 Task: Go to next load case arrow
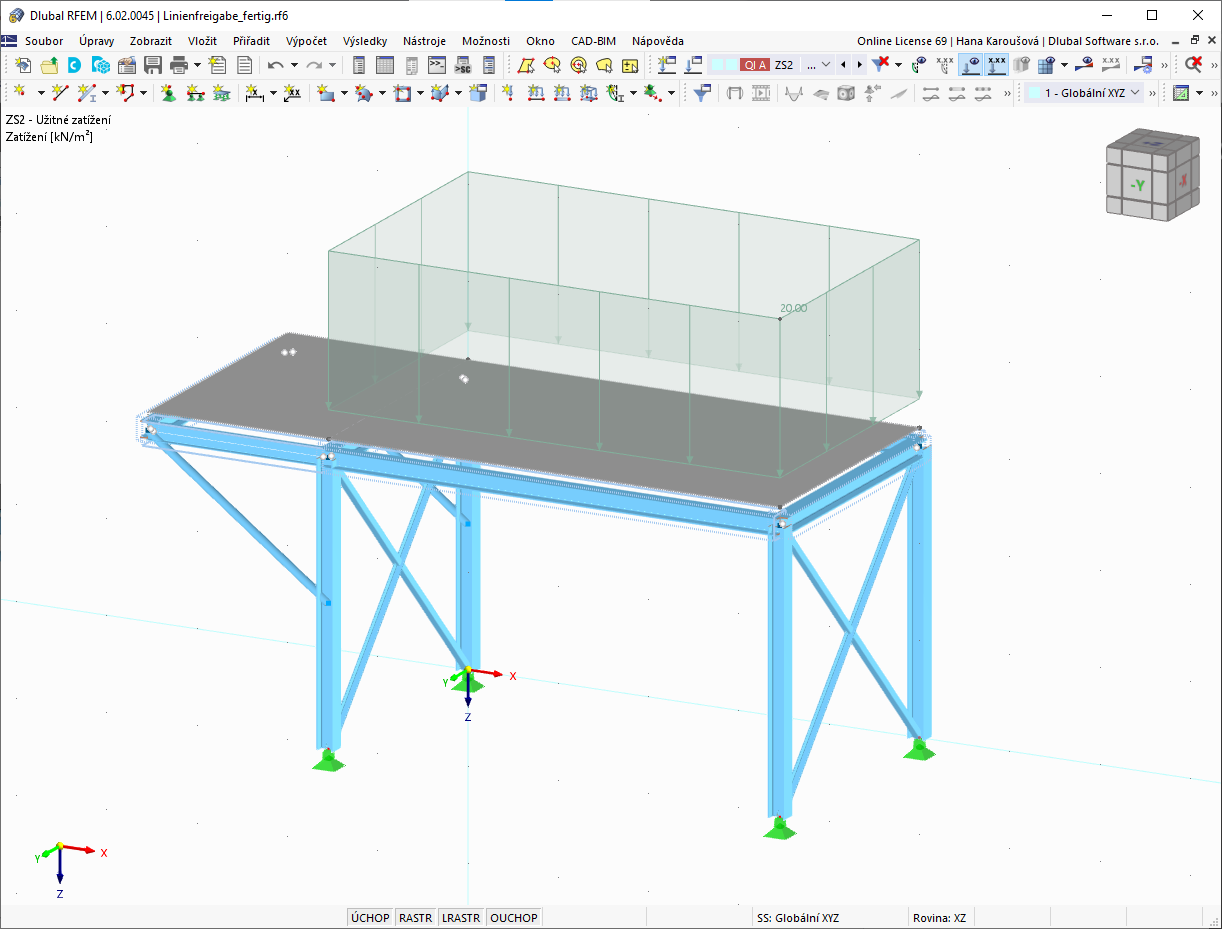[860, 65]
